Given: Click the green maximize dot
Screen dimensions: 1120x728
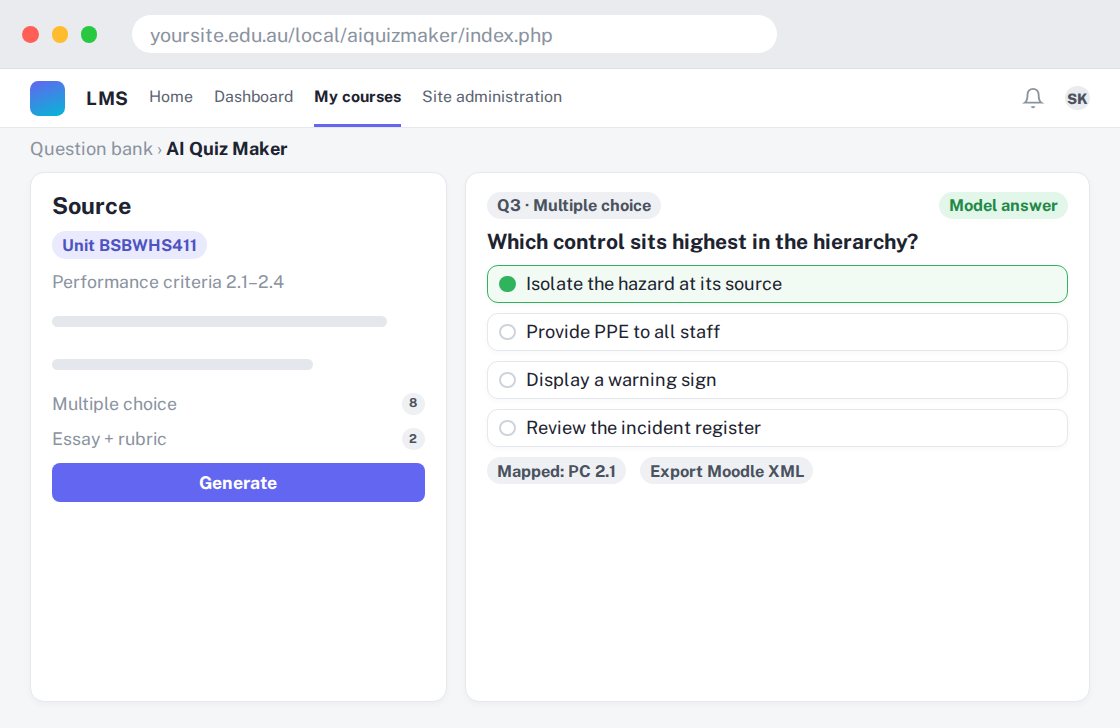Looking at the screenshot, I should tap(89, 34).
